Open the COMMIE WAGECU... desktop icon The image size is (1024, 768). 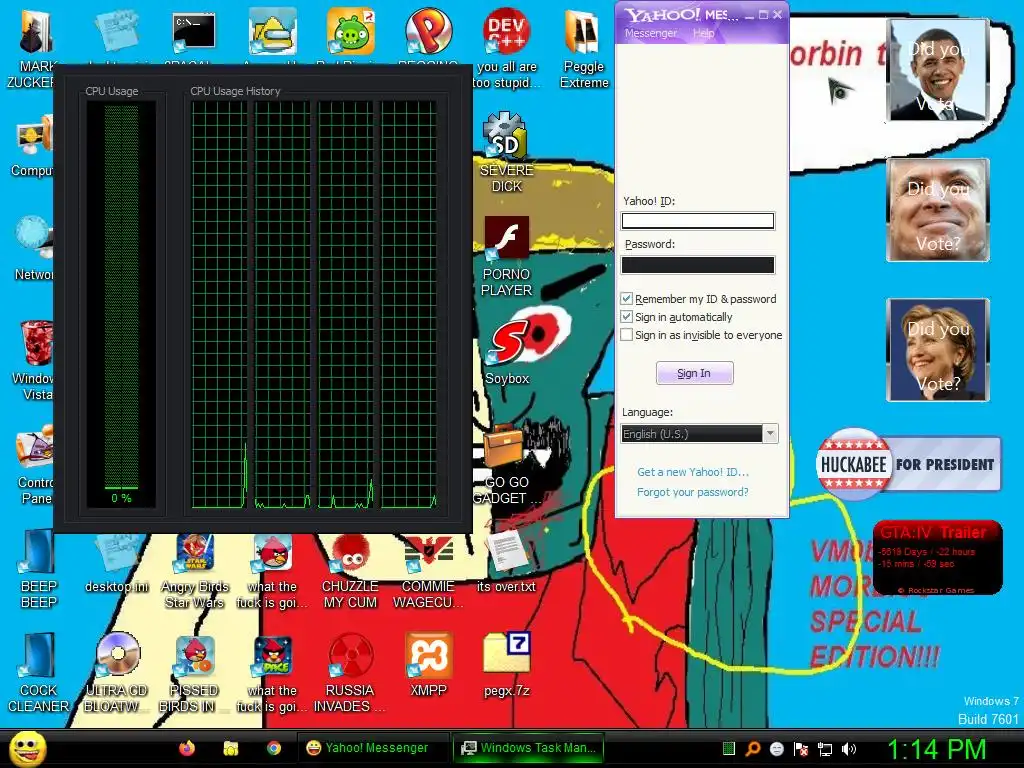[x=428, y=553]
